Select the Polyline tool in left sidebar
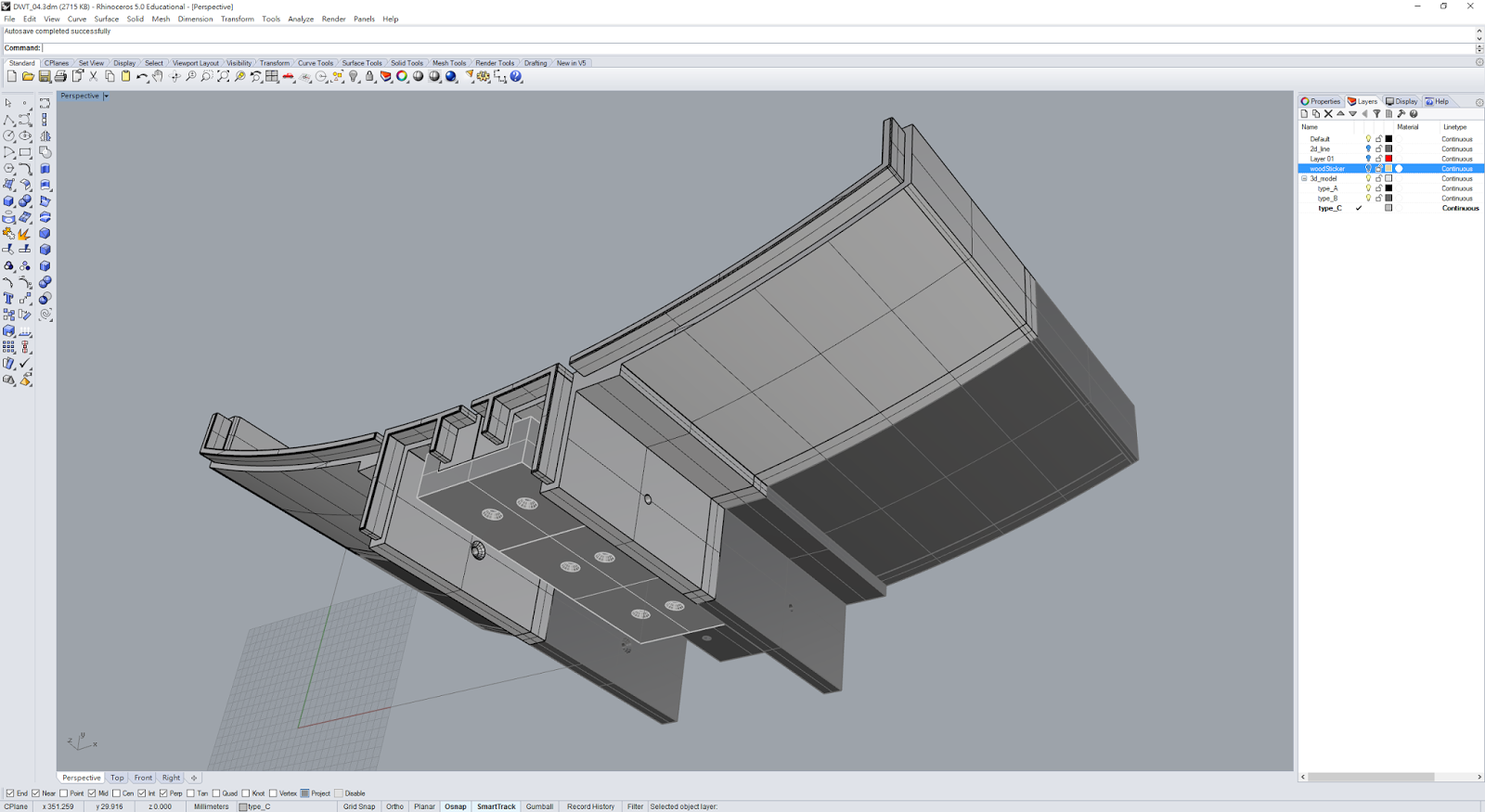Viewport: 1485px width, 812px height. click(x=8, y=120)
